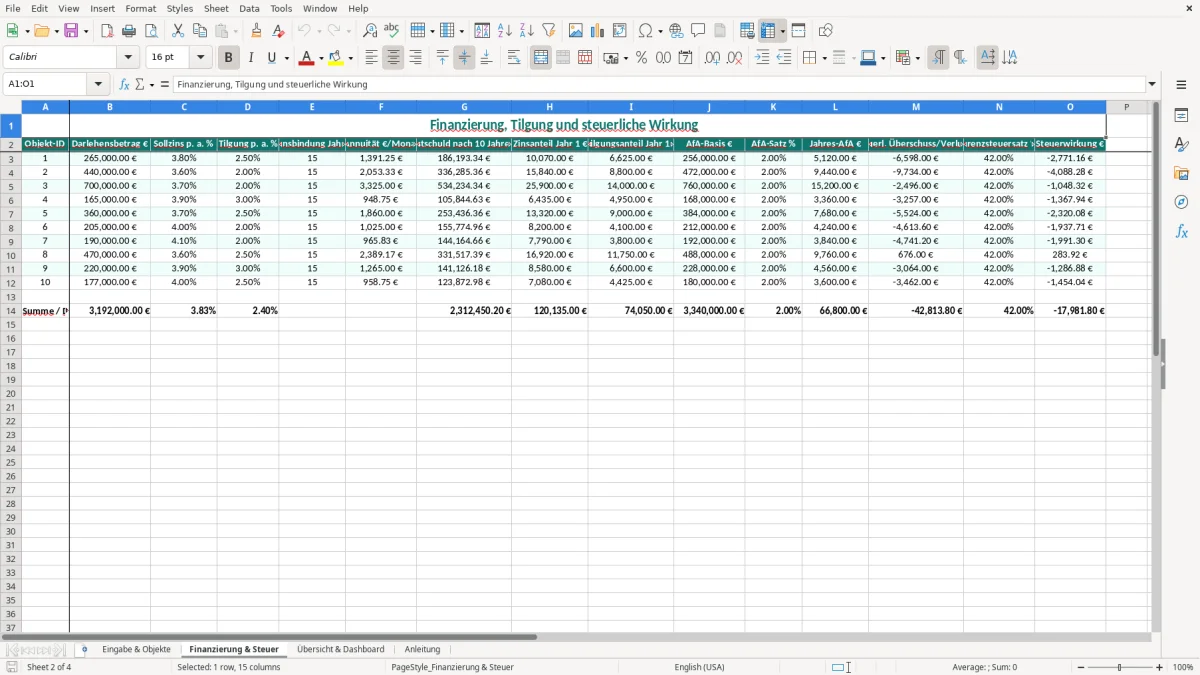The height and width of the screenshot is (675, 1200).
Task: Toggle Merge and Center Cells
Action: (x=541, y=58)
